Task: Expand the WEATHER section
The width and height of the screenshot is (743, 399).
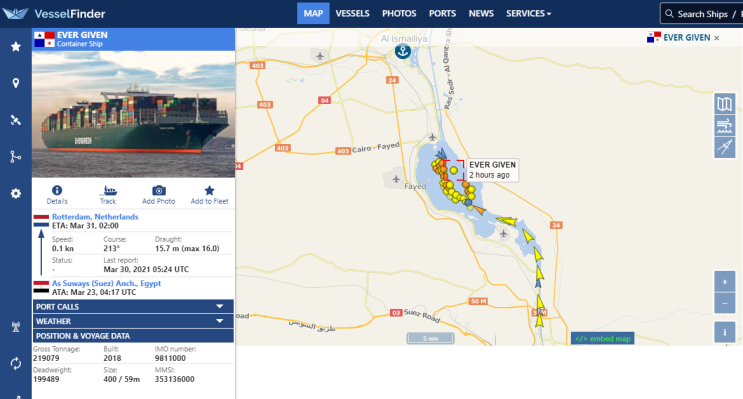Action: click(x=133, y=321)
